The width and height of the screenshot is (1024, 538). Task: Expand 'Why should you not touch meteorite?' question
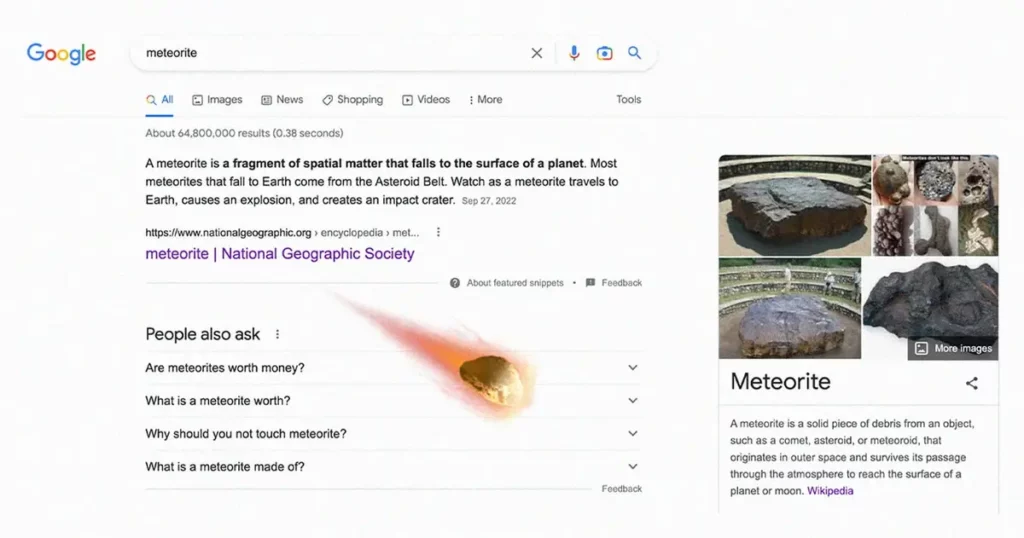click(393, 434)
